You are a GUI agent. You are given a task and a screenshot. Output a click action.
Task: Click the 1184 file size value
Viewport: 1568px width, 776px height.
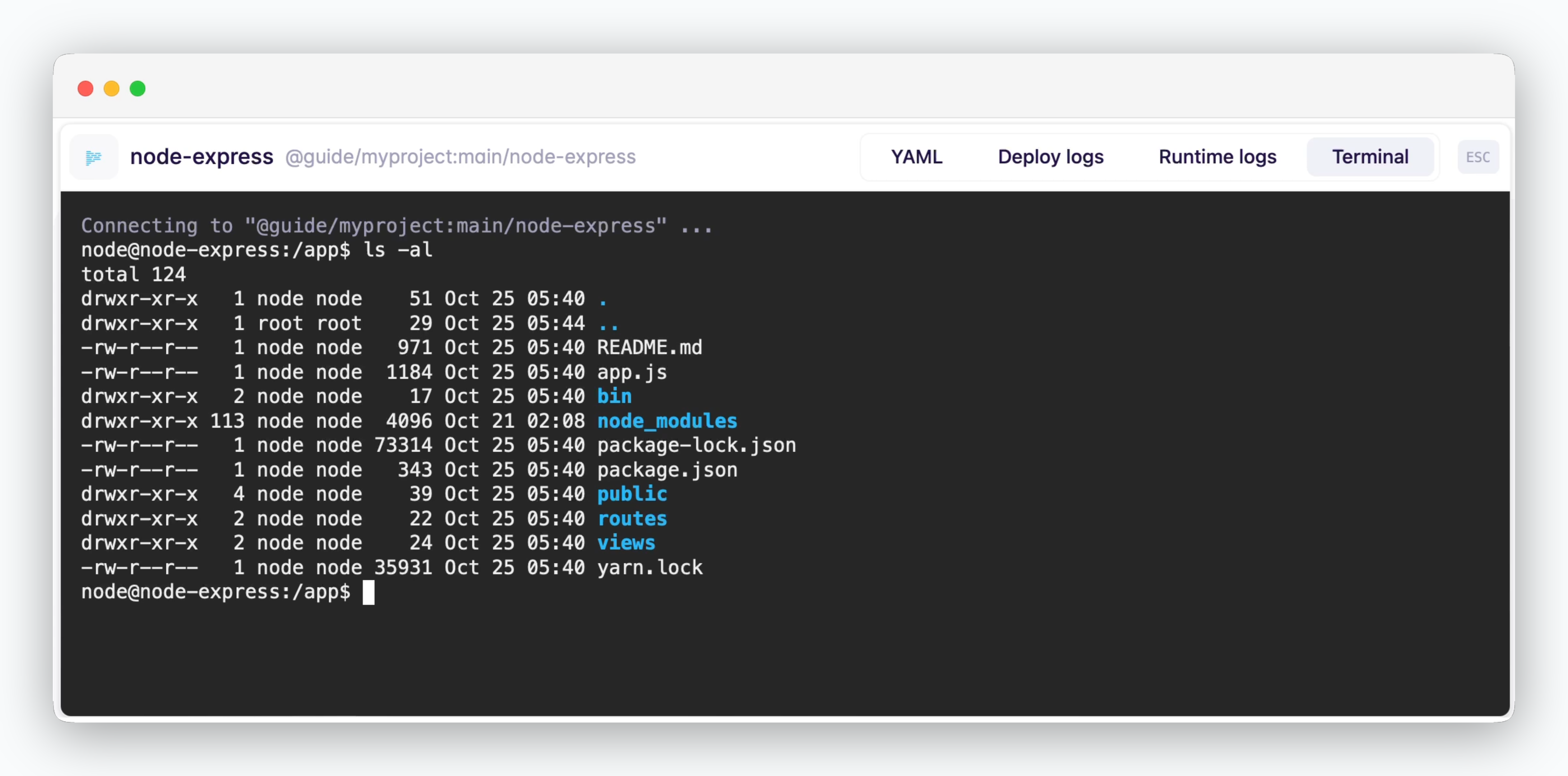[409, 373]
